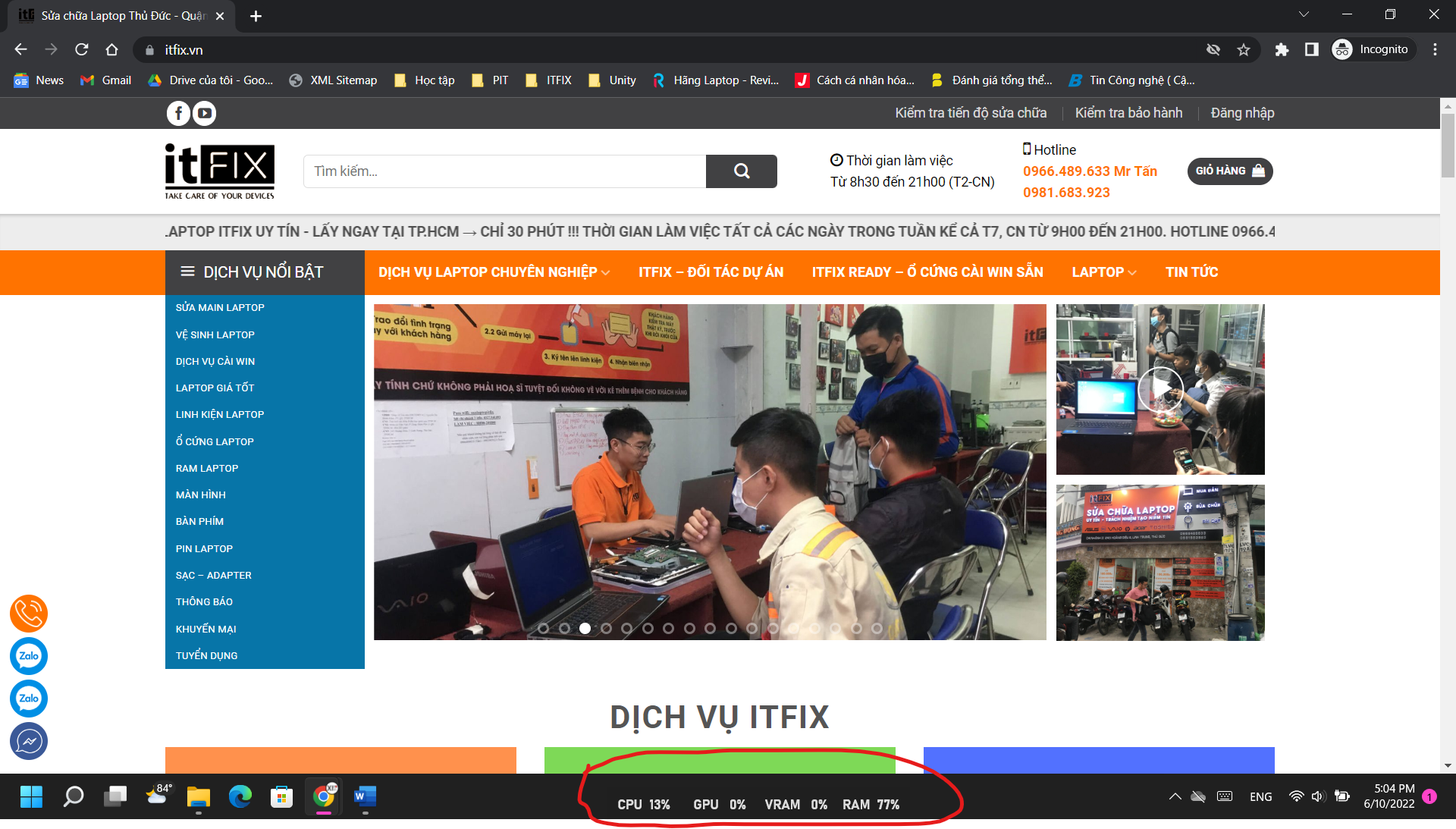Click the Đăng nhập login link

tap(1242, 113)
